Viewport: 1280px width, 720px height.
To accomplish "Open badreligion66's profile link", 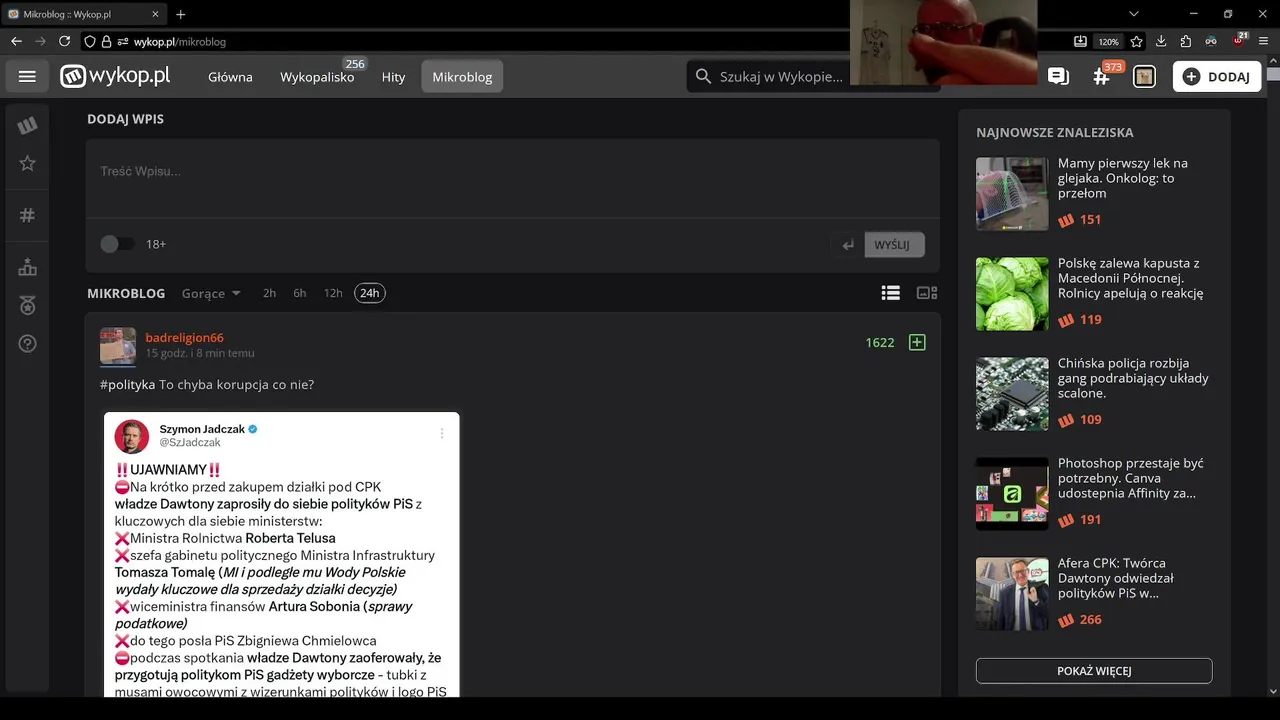I will pyautogui.click(x=184, y=337).
